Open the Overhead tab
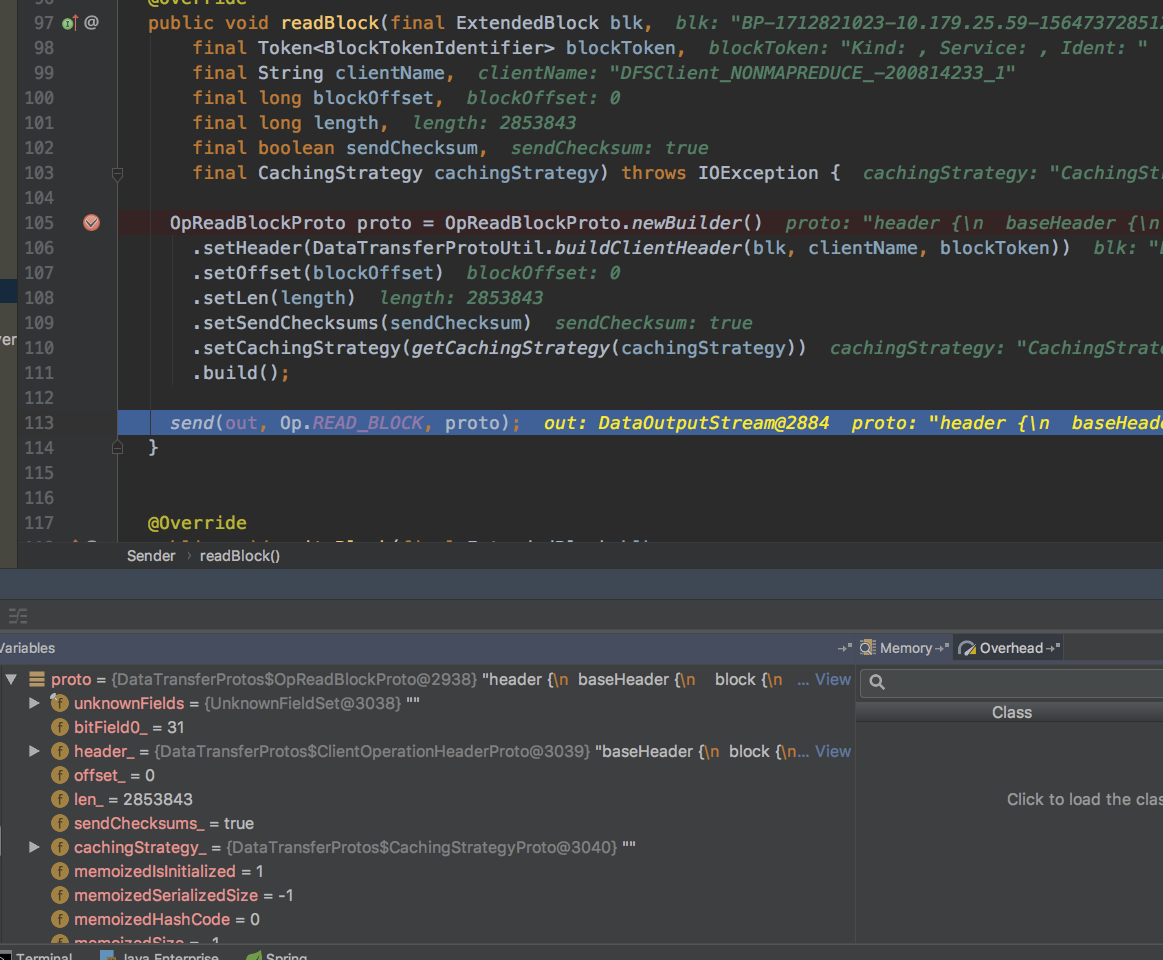Viewport: 1163px width, 960px height. [x=1011, y=648]
